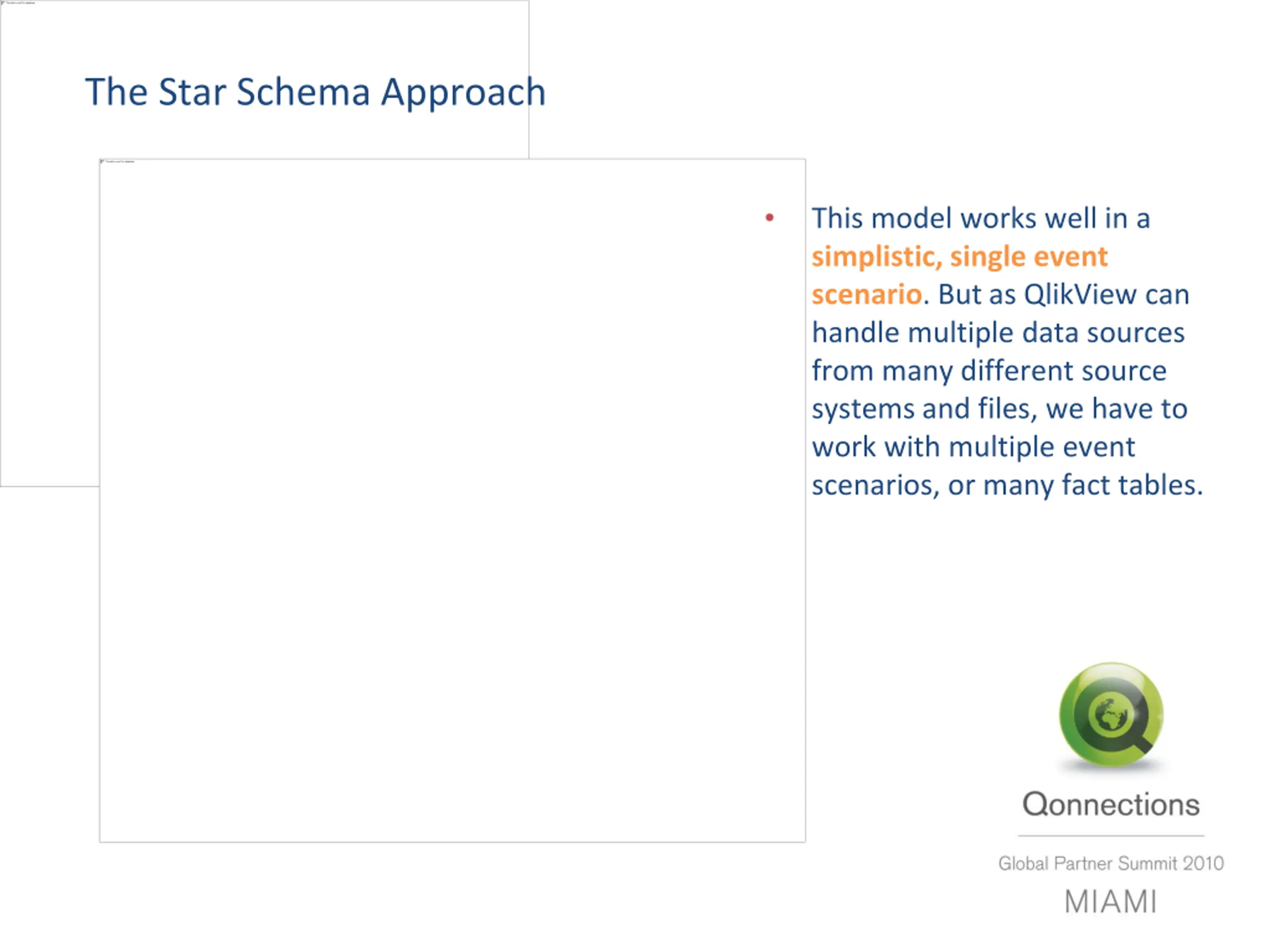Click the red bullet point marker
1270x952 pixels.
pos(770,218)
